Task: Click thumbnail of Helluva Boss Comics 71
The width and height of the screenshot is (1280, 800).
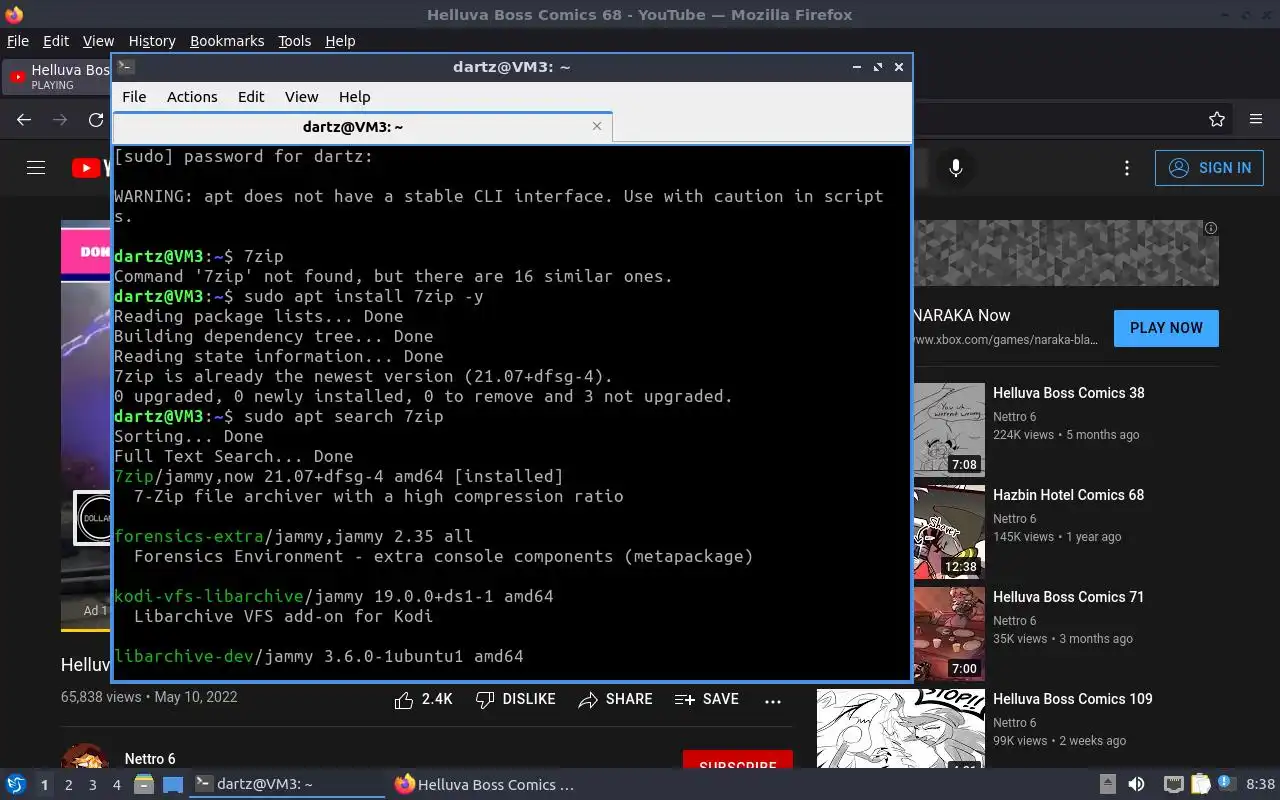Action: point(949,634)
